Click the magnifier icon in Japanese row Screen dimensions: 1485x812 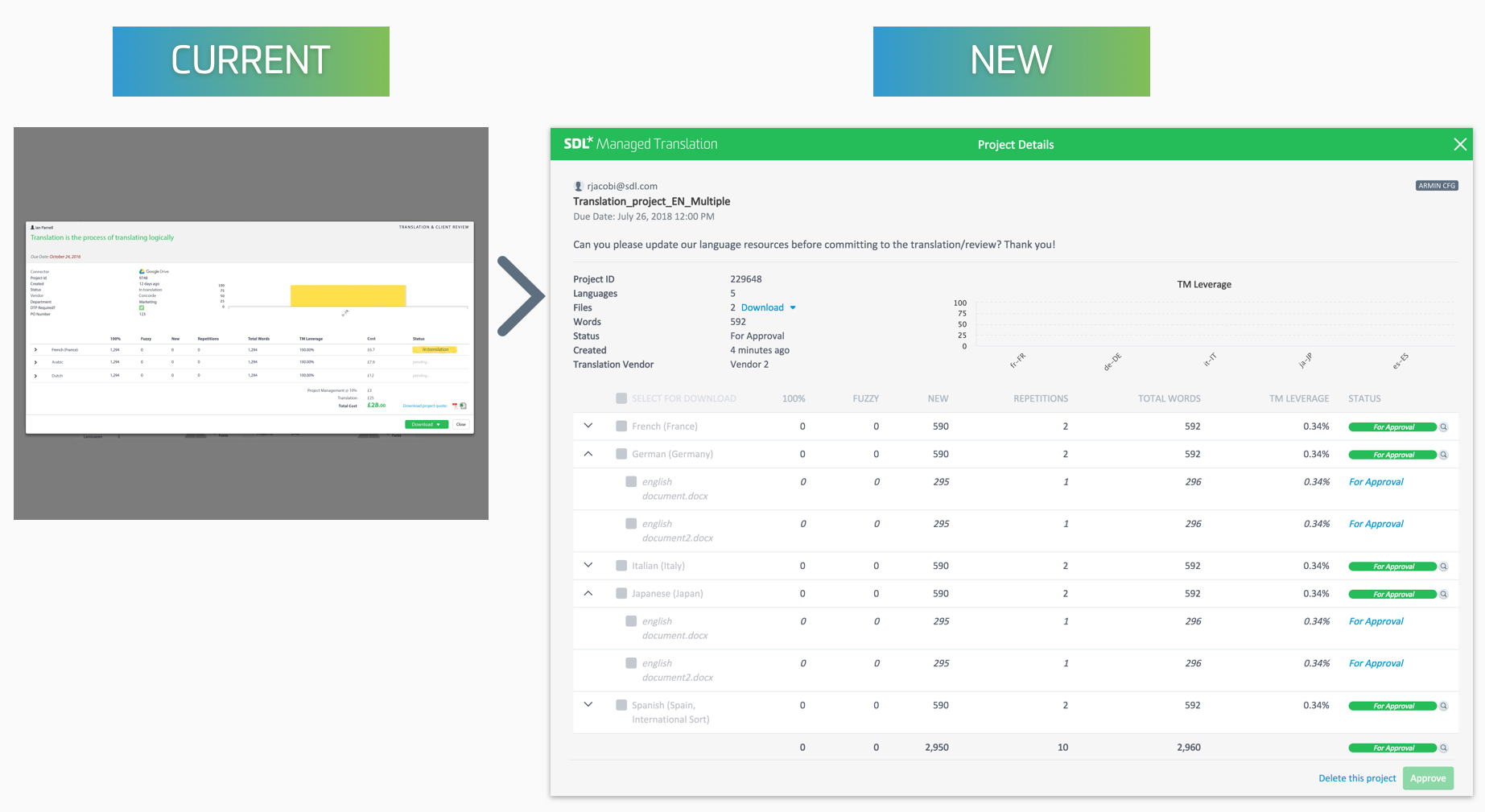click(1444, 595)
